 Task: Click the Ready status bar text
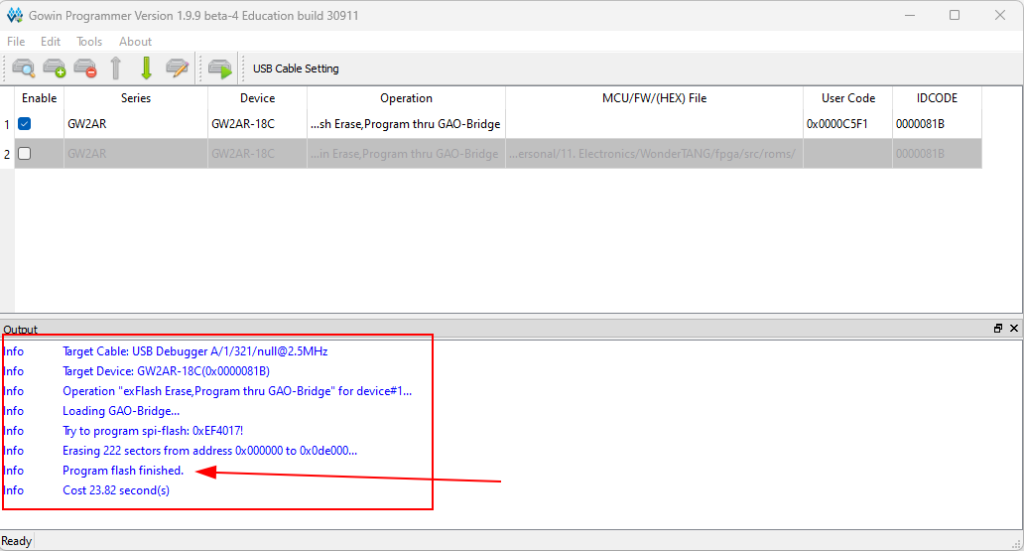(16, 541)
